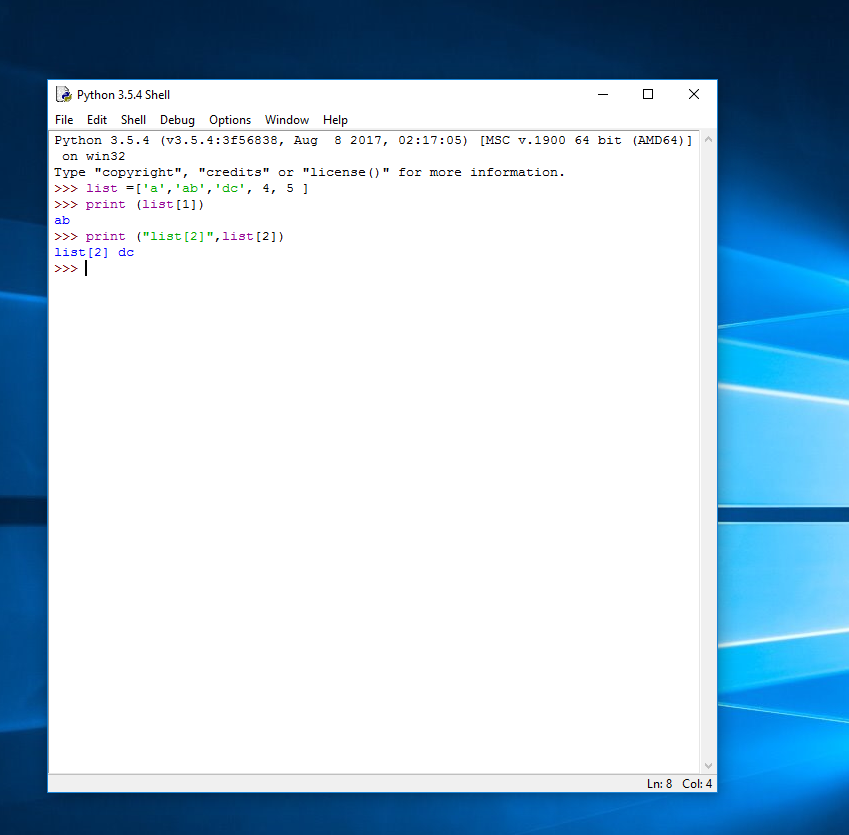Open the Options menu

tap(230, 120)
